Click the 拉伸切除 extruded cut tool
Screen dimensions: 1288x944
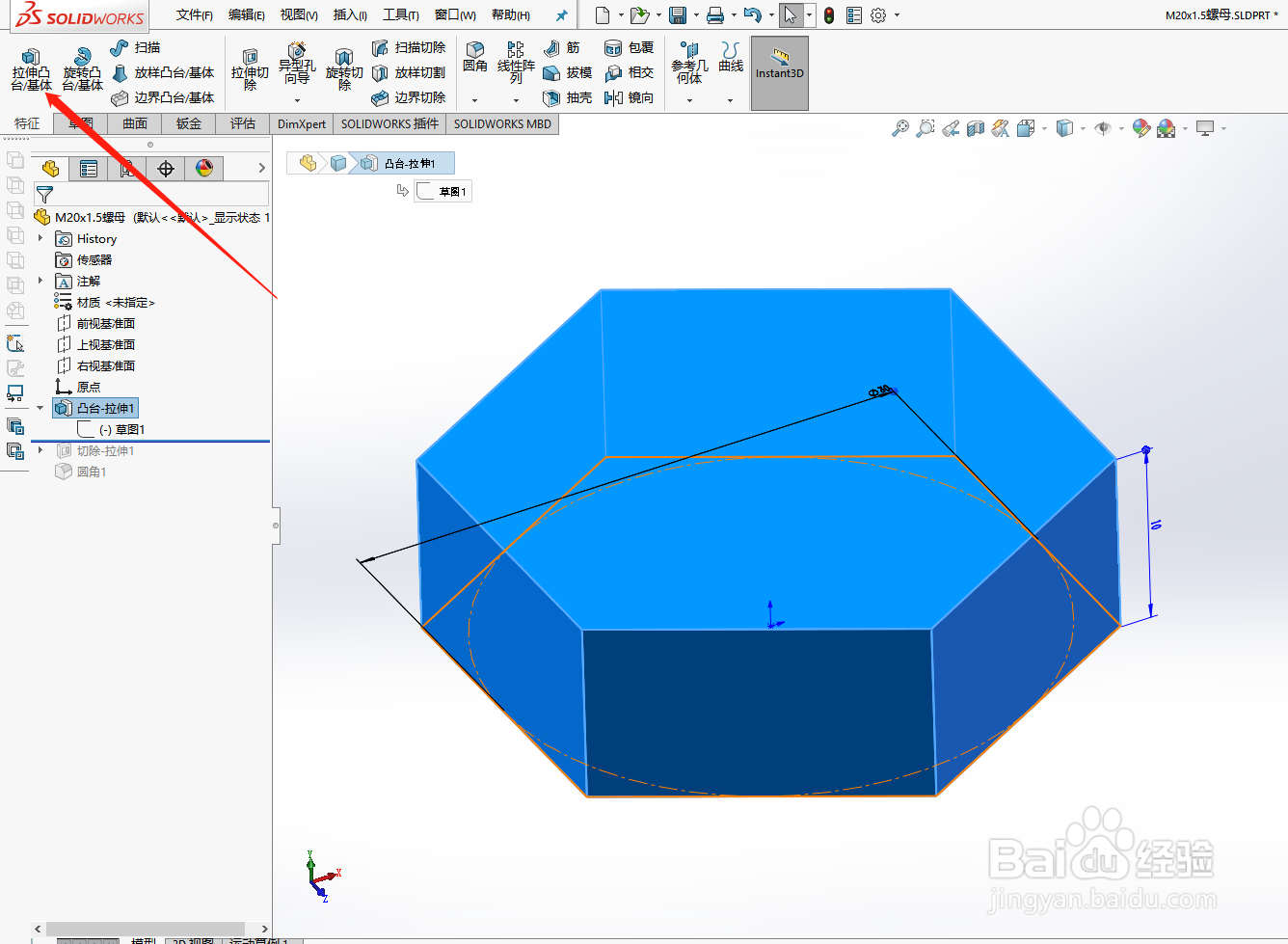pos(250,69)
